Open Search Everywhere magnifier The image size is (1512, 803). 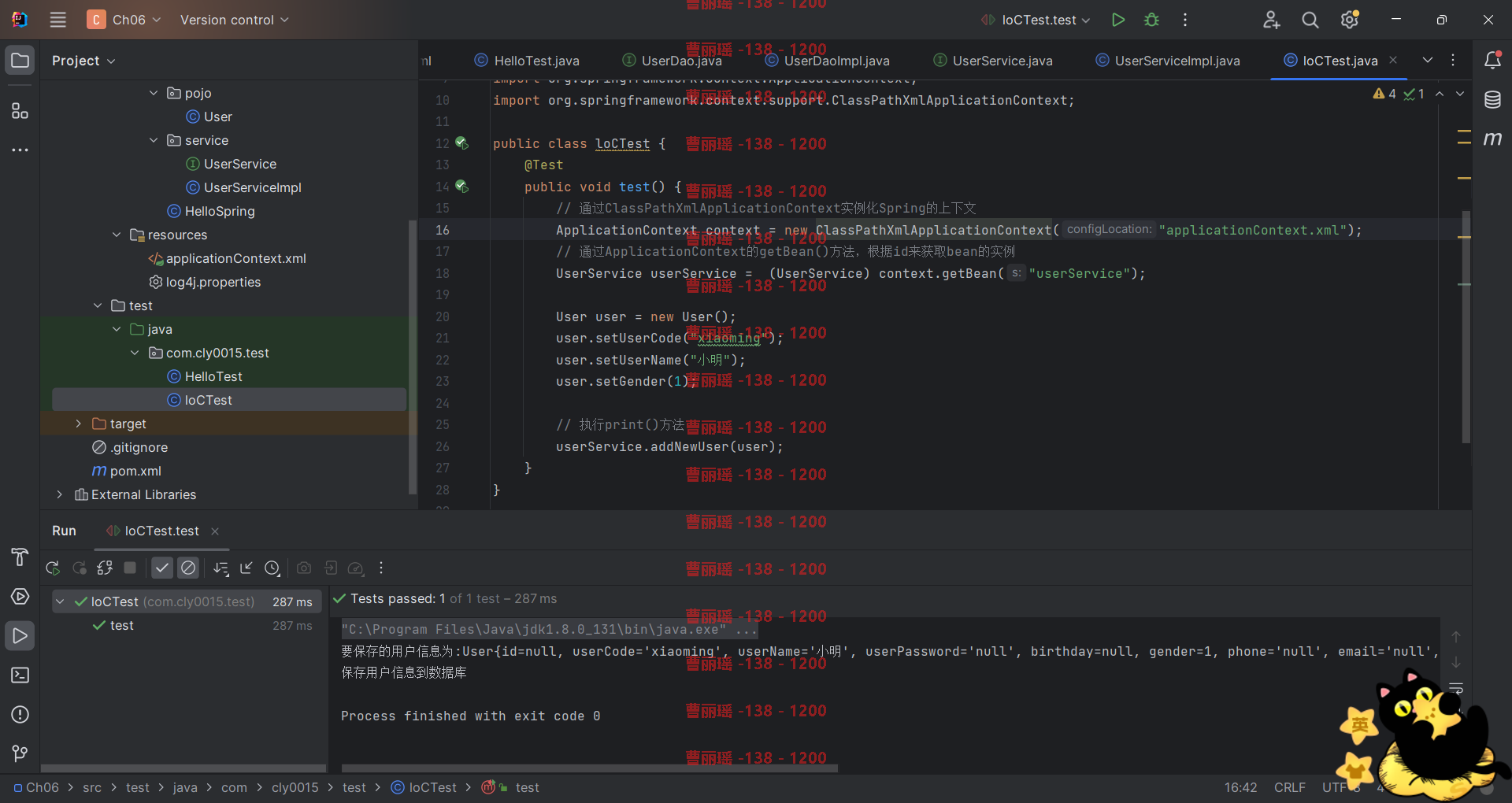click(x=1310, y=20)
